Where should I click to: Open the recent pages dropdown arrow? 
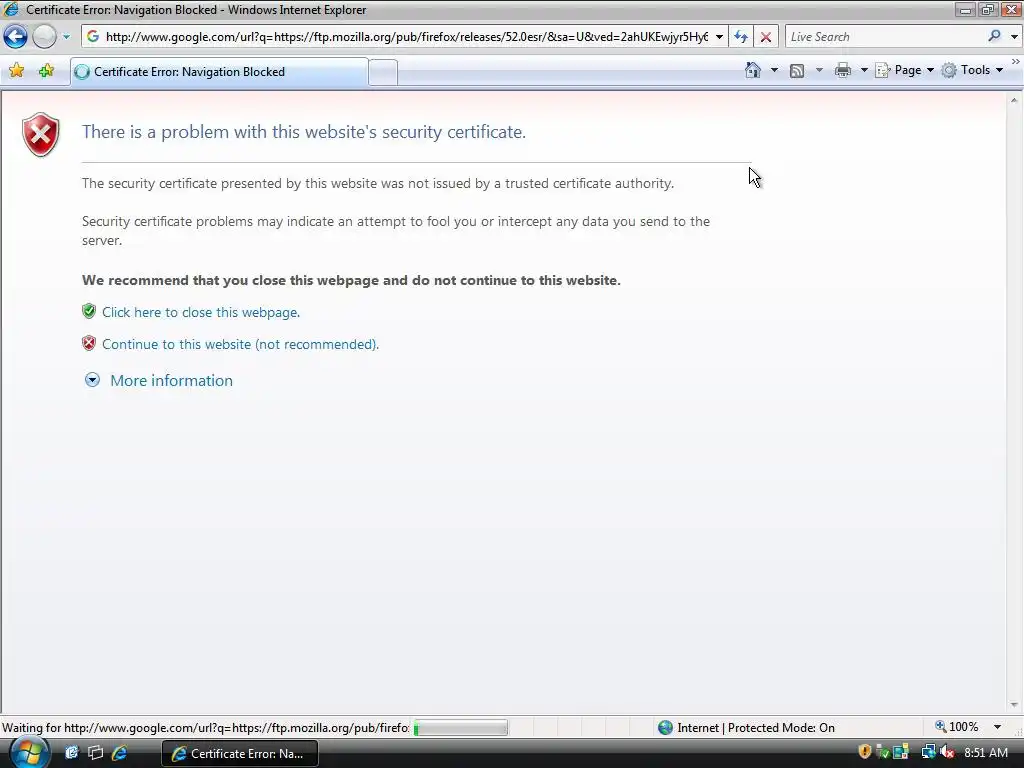point(66,37)
